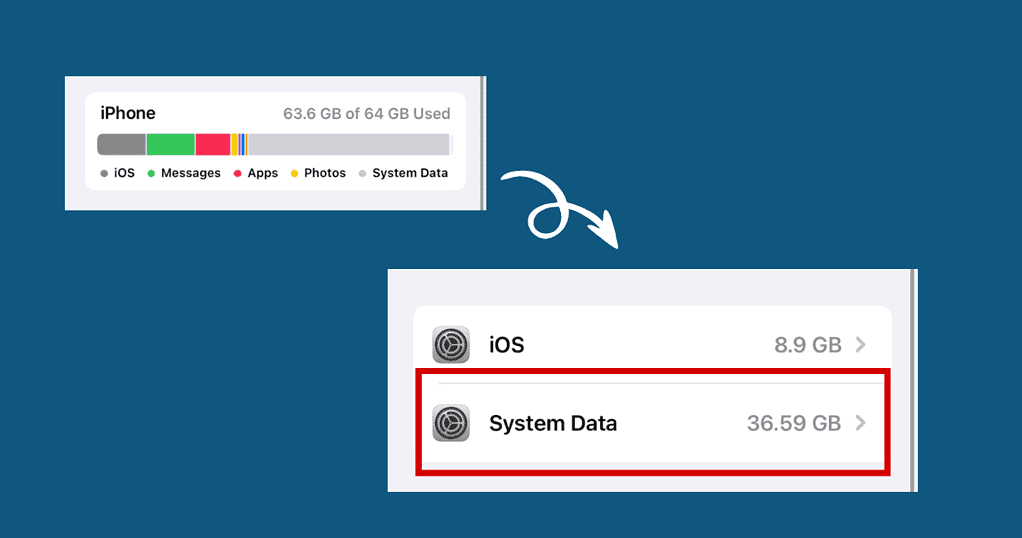This screenshot has width=1022, height=538.
Task: Open the System Data row label
Action: [x=553, y=423]
